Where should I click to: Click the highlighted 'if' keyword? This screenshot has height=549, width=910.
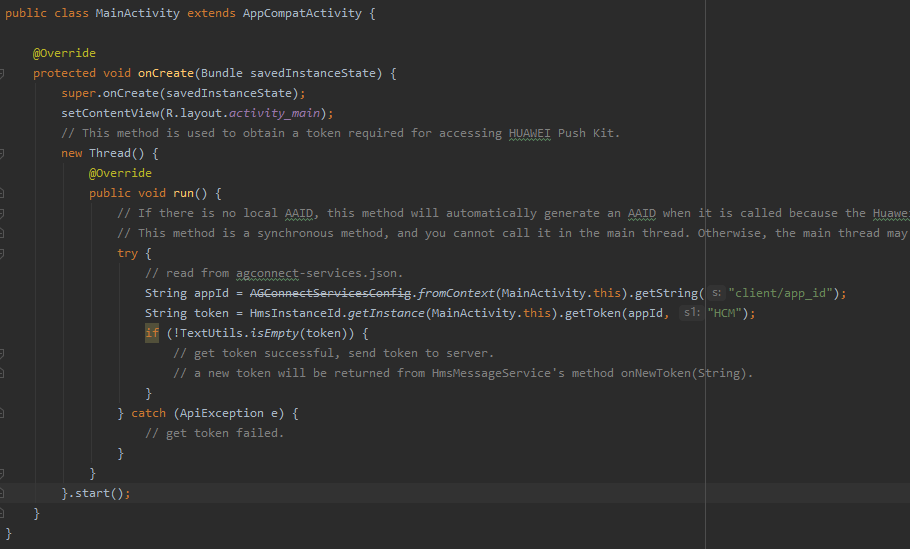point(152,333)
